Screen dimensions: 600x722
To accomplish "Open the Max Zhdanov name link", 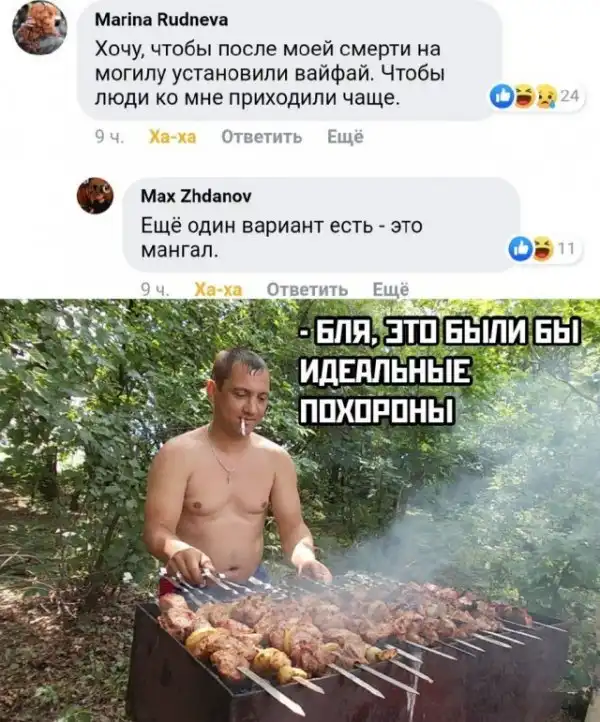I will click(196, 197).
